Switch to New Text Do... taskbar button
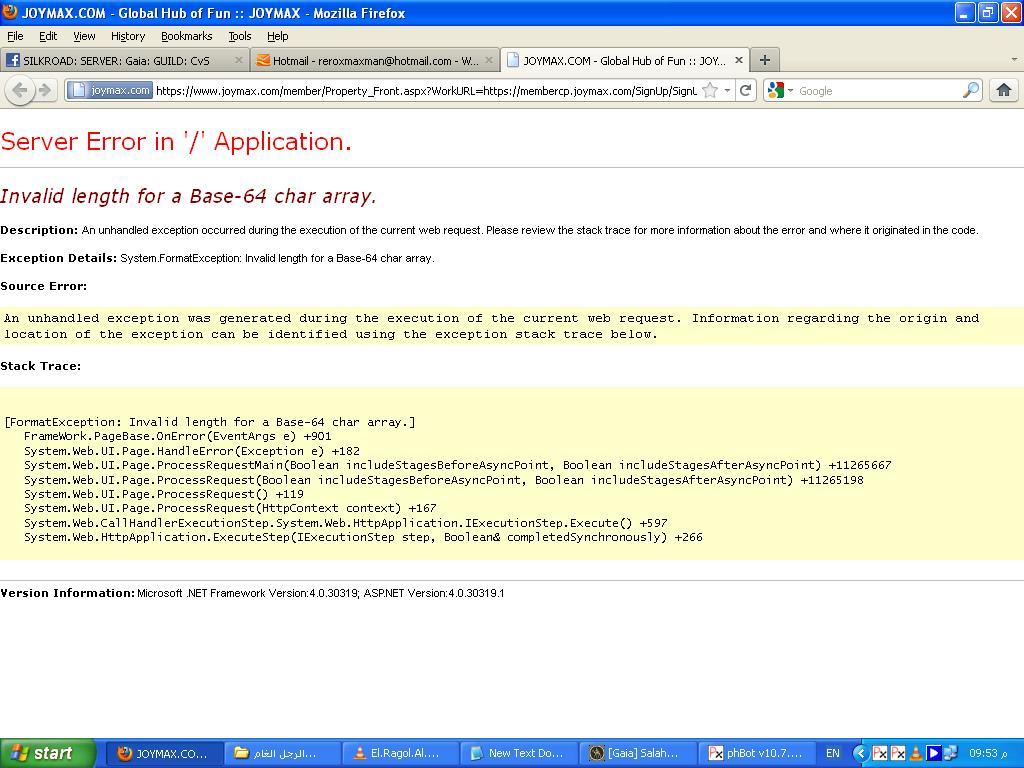 pyautogui.click(x=519, y=753)
